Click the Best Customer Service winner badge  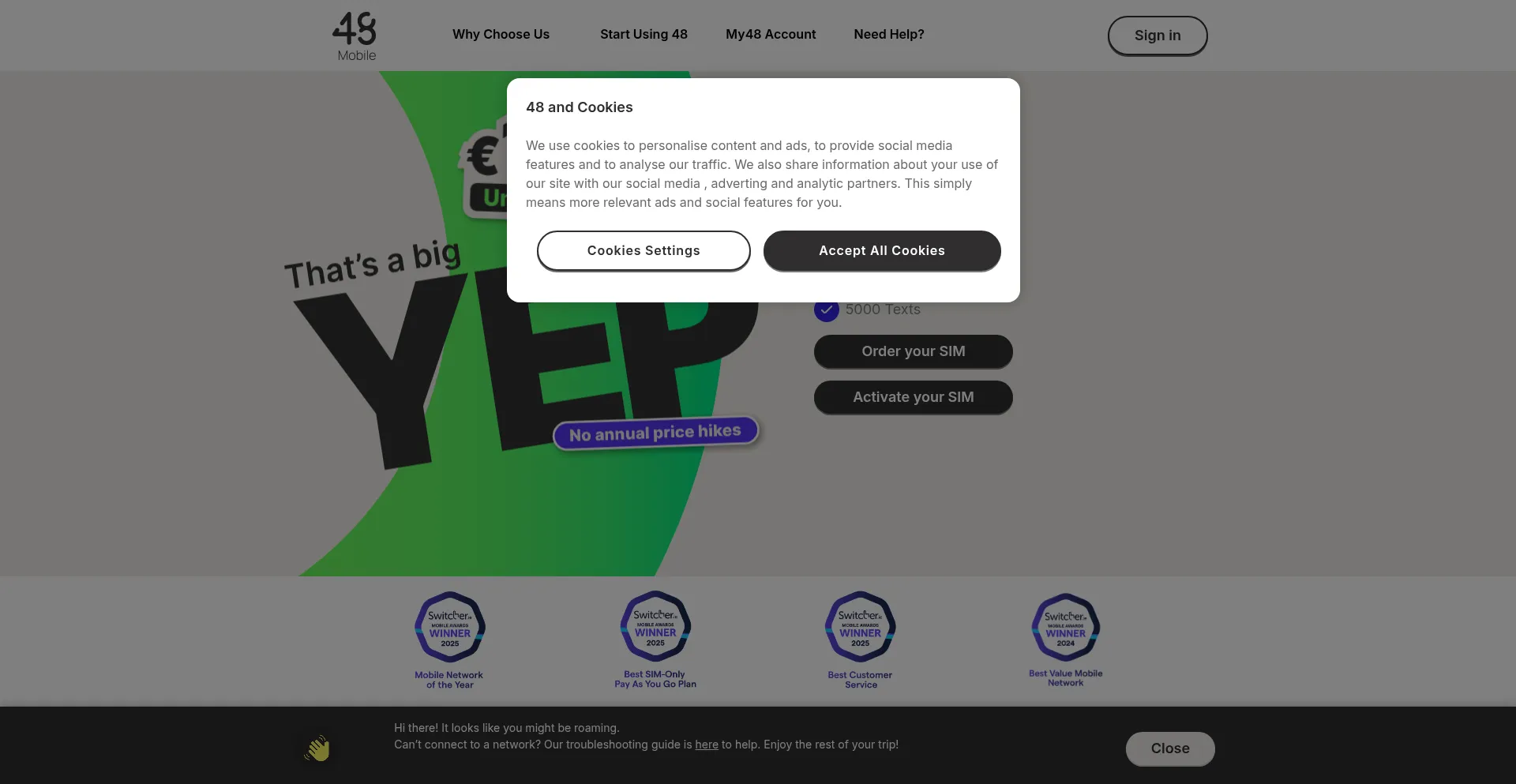tap(860, 640)
